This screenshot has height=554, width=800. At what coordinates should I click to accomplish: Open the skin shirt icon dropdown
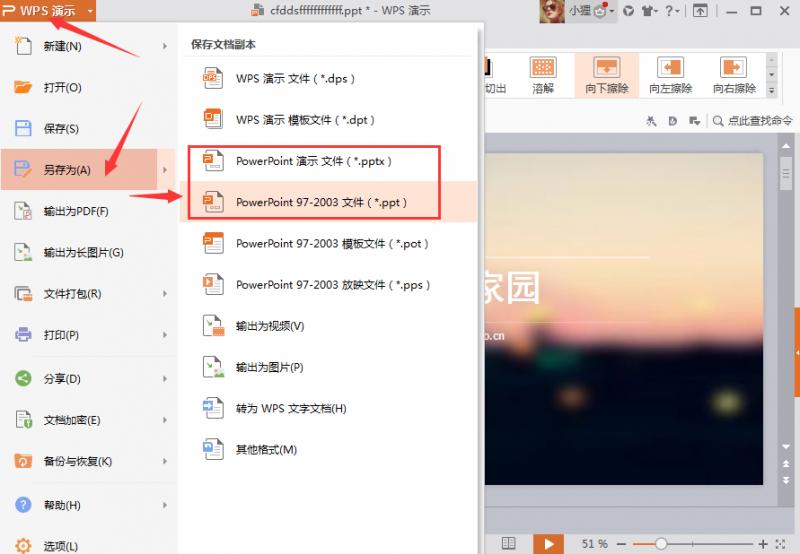(649, 11)
